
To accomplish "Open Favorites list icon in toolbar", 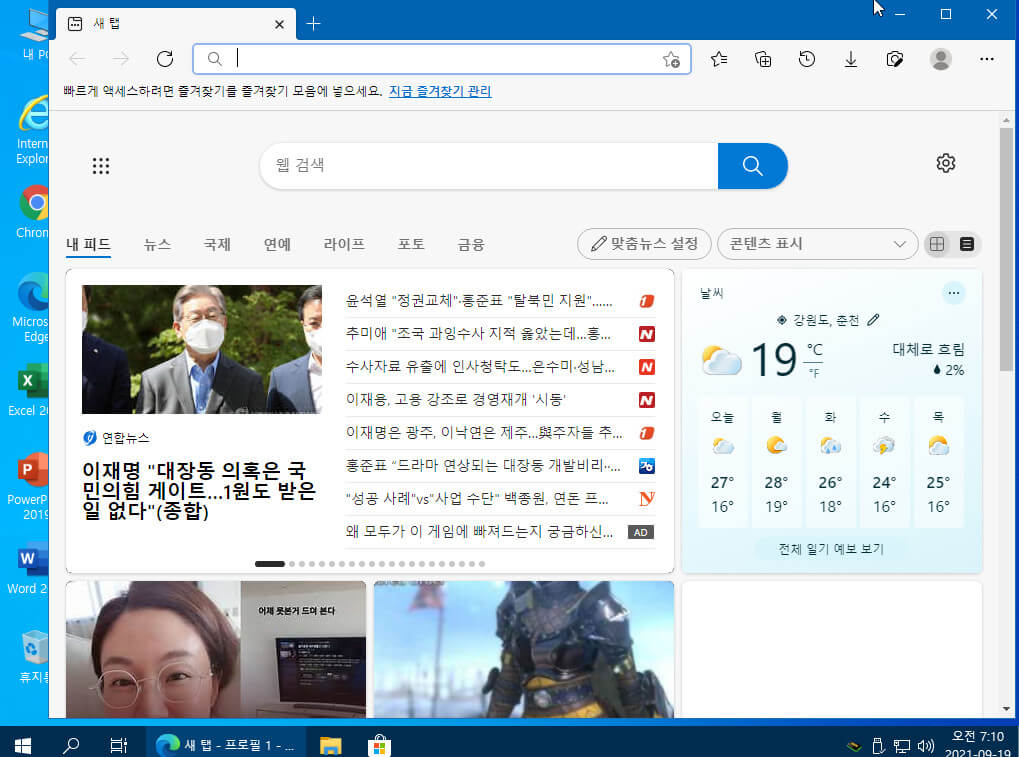I will point(719,59).
